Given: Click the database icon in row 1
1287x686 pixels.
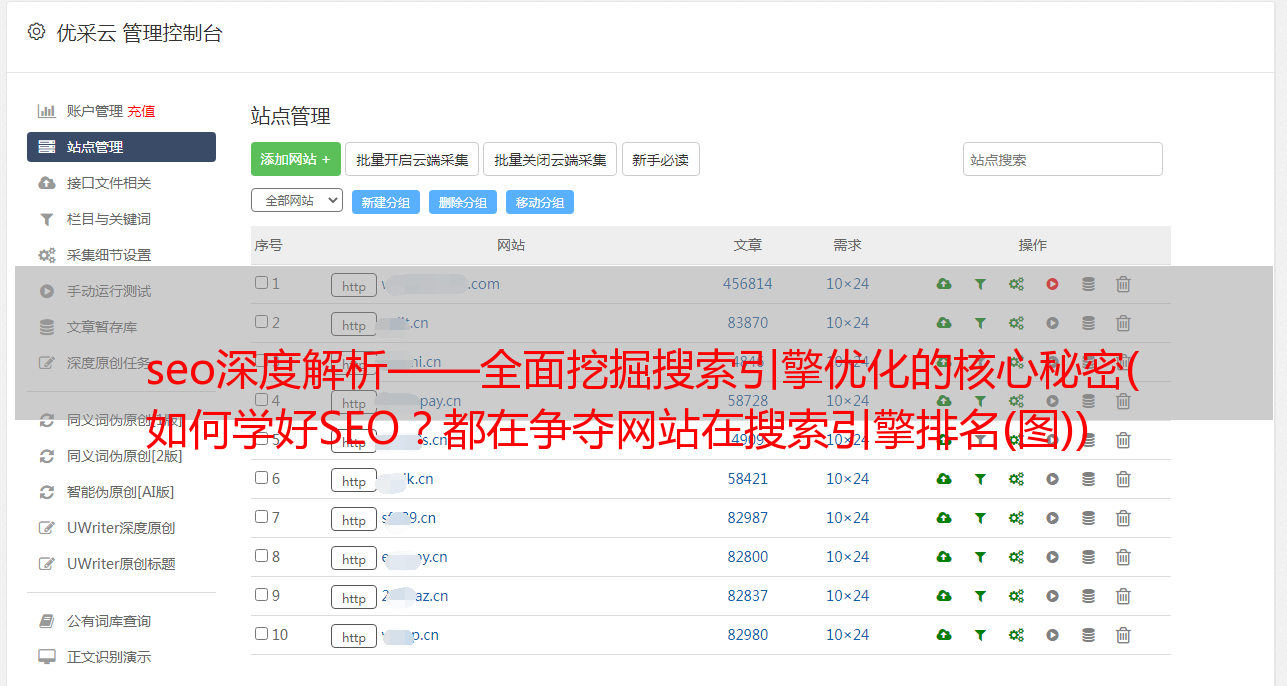Looking at the screenshot, I should click(x=1088, y=284).
